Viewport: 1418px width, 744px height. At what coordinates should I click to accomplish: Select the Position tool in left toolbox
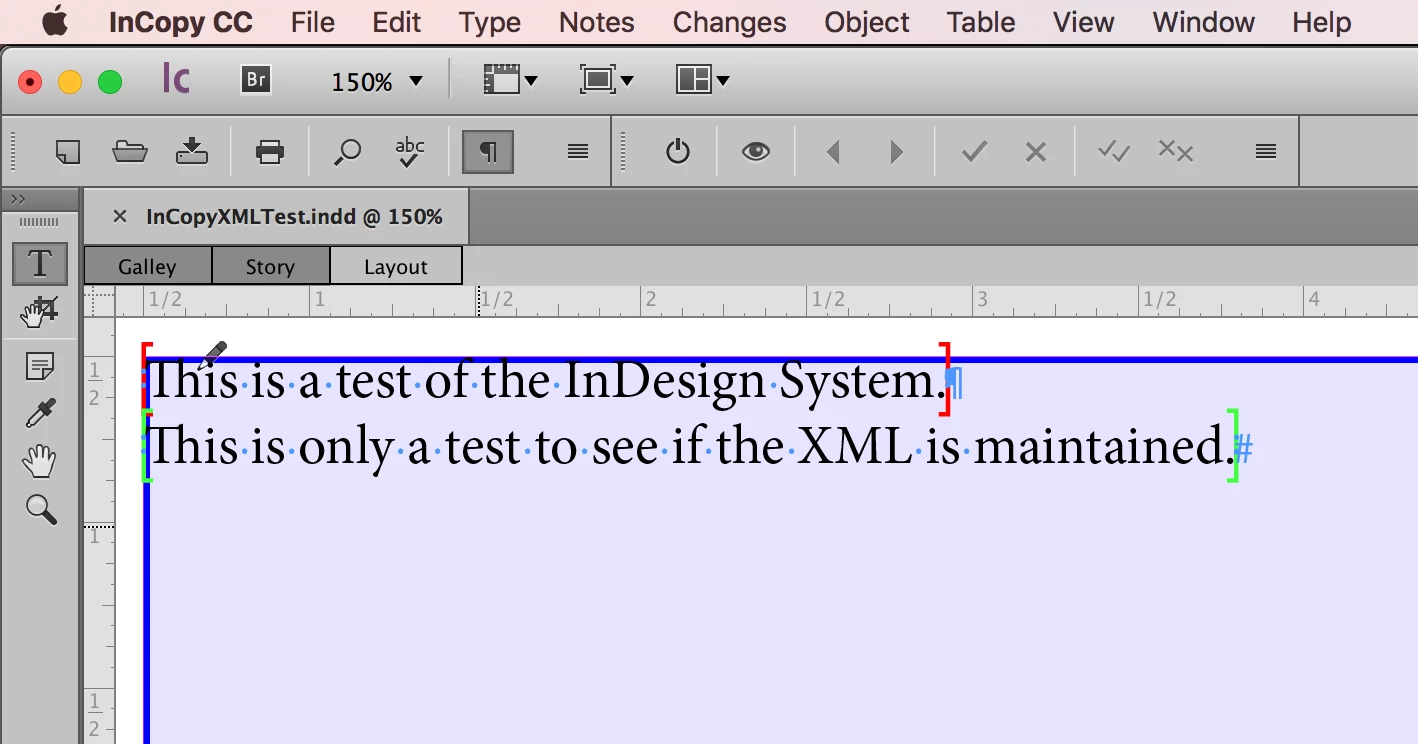(x=39, y=311)
